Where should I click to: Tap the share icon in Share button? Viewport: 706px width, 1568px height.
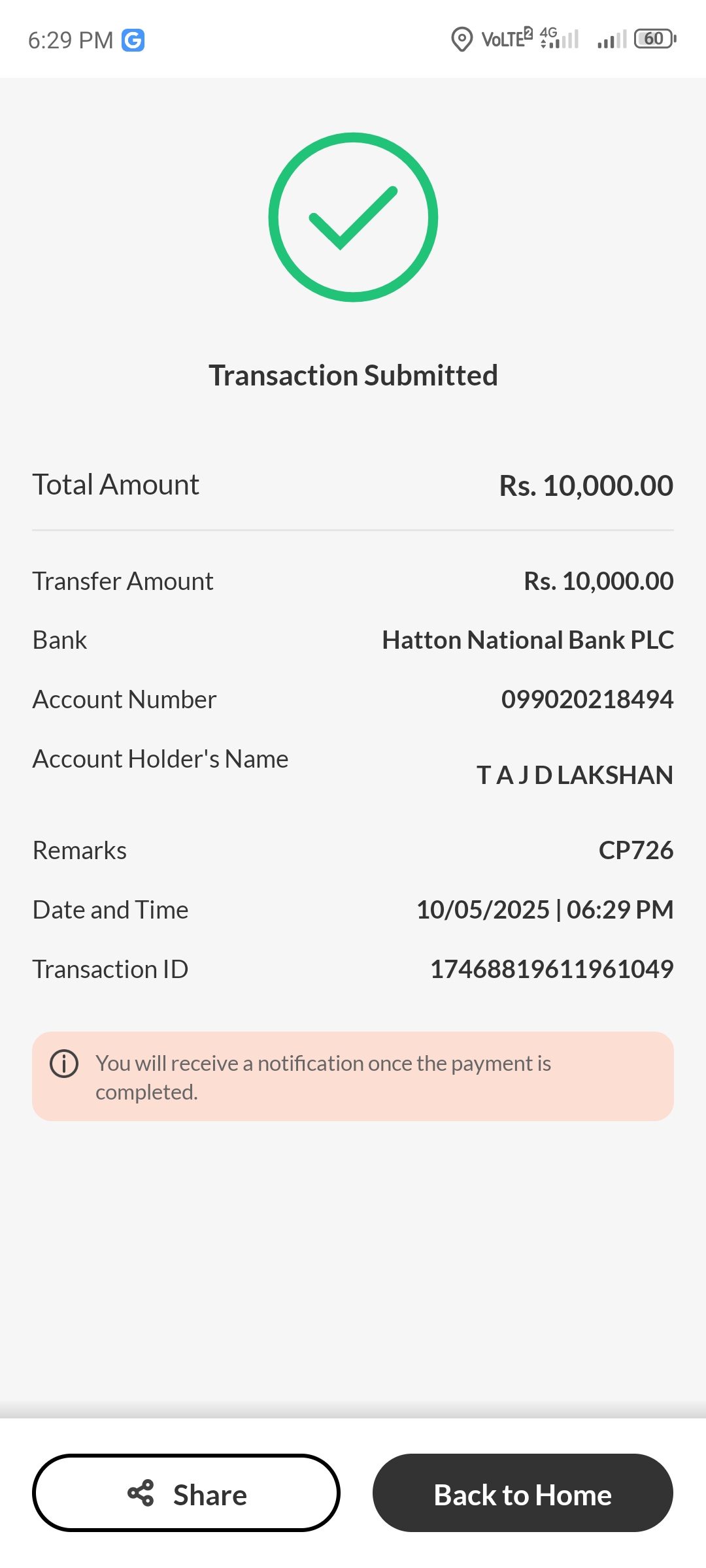(x=141, y=1494)
